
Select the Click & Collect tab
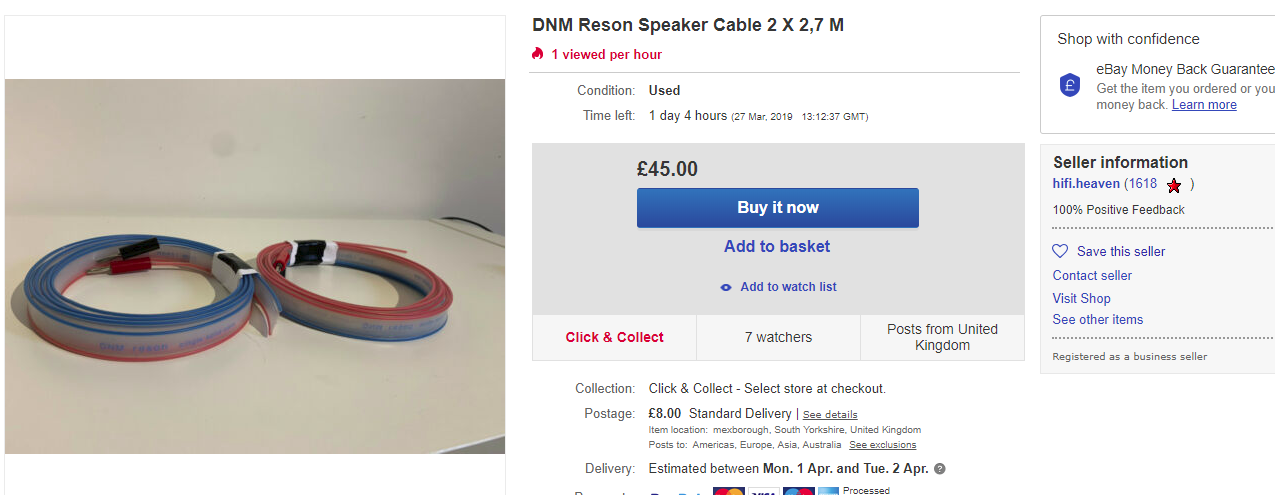pyautogui.click(x=614, y=338)
